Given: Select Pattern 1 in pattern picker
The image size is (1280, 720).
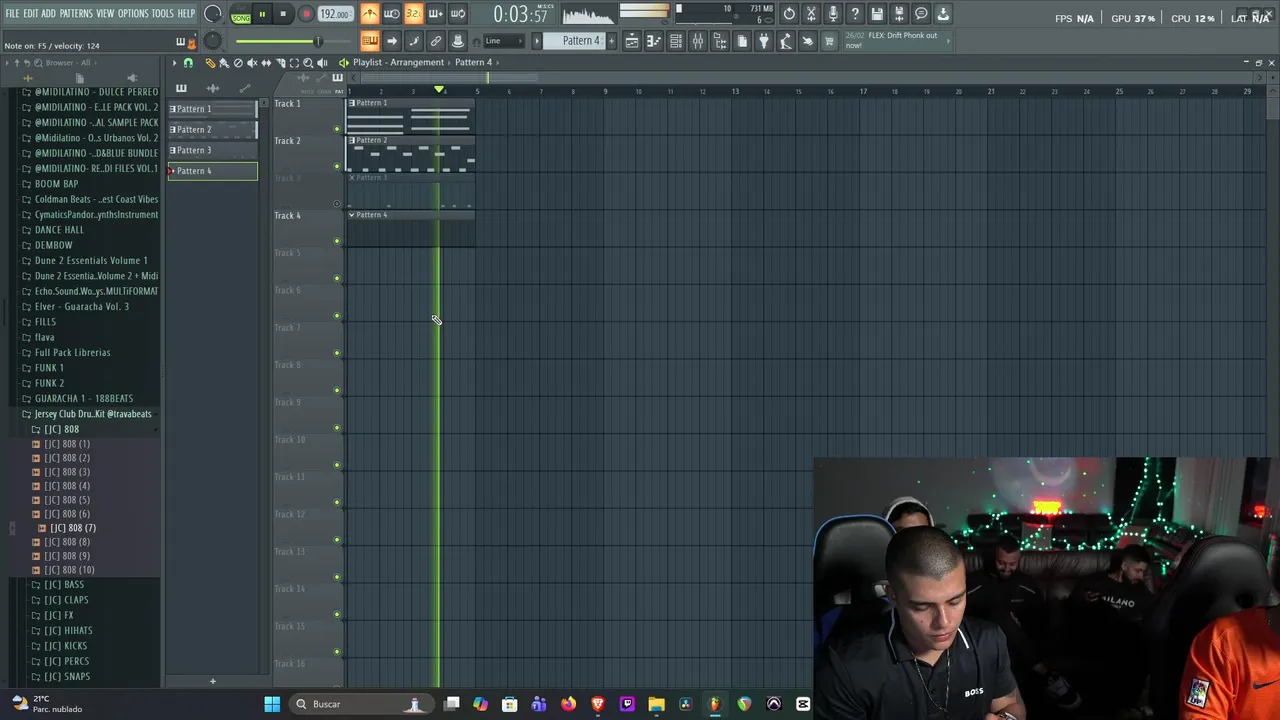Looking at the screenshot, I should tap(212, 109).
